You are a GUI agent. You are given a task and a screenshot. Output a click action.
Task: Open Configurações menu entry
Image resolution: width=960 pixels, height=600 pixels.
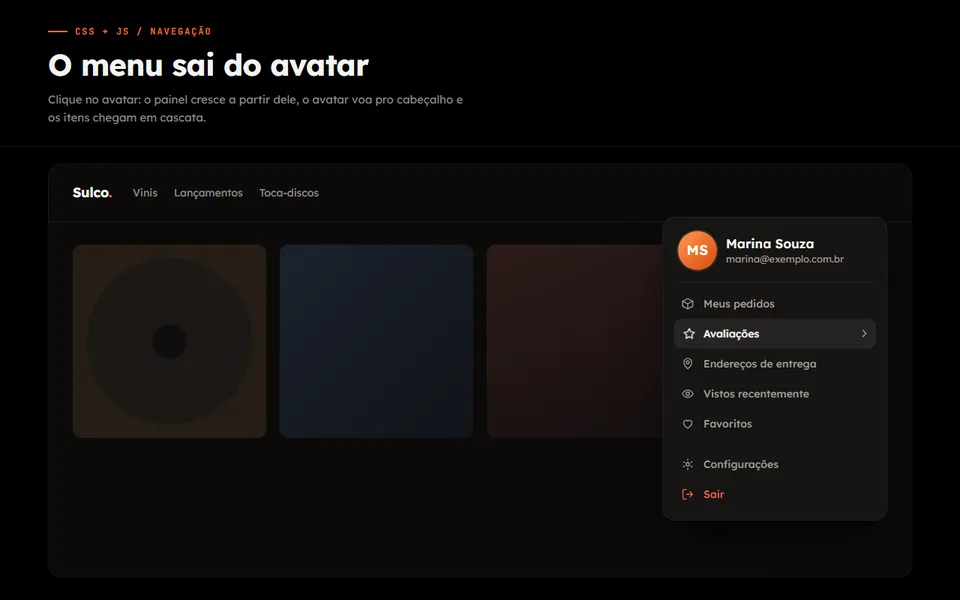(774, 464)
